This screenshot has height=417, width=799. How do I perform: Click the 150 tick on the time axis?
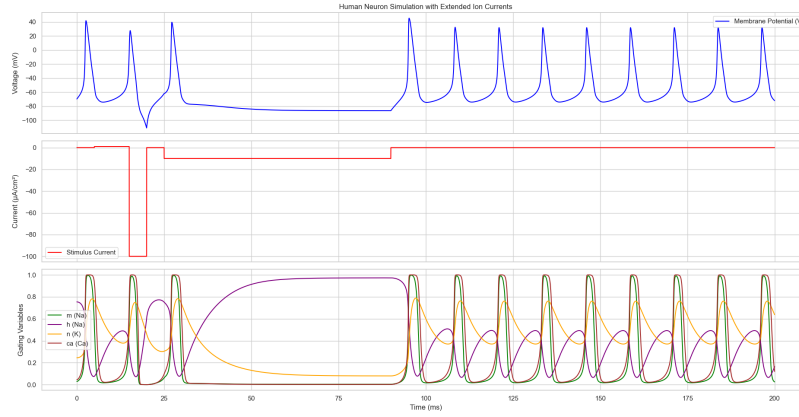[x=600, y=399]
